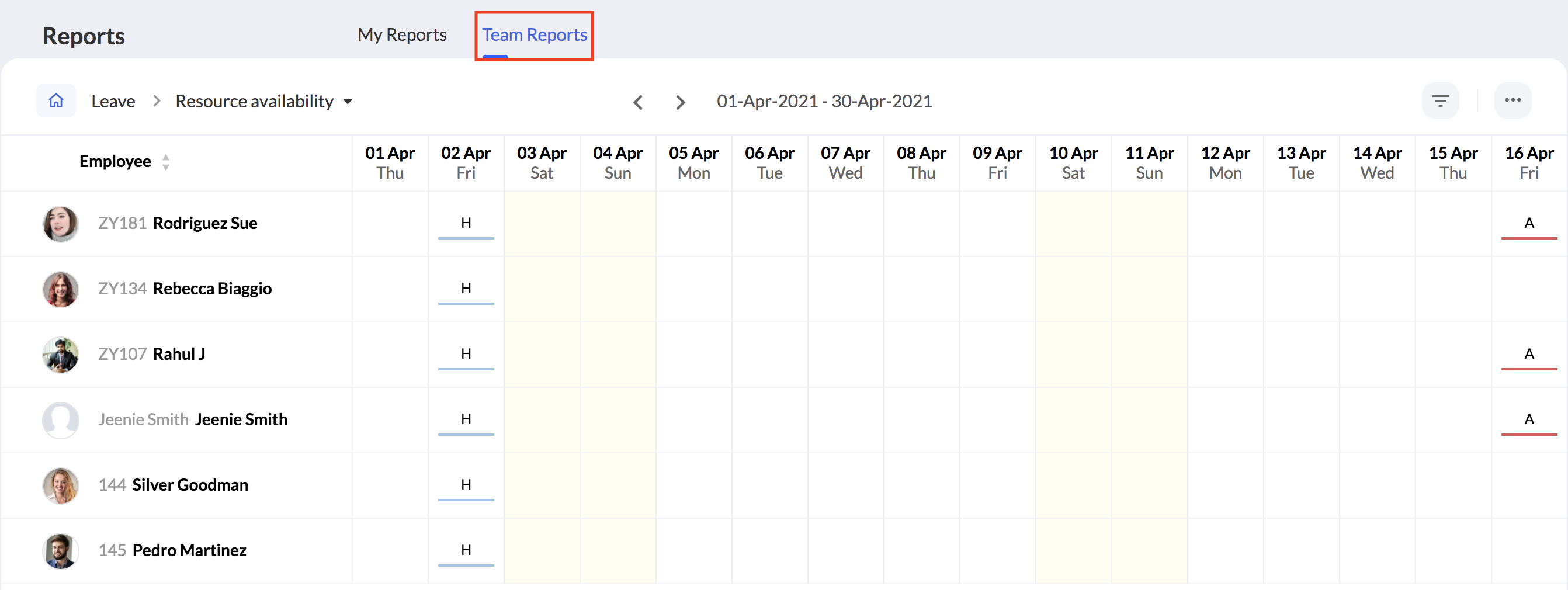The width and height of the screenshot is (1568, 590).
Task: Click employee ID ZY107
Action: point(122,354)
